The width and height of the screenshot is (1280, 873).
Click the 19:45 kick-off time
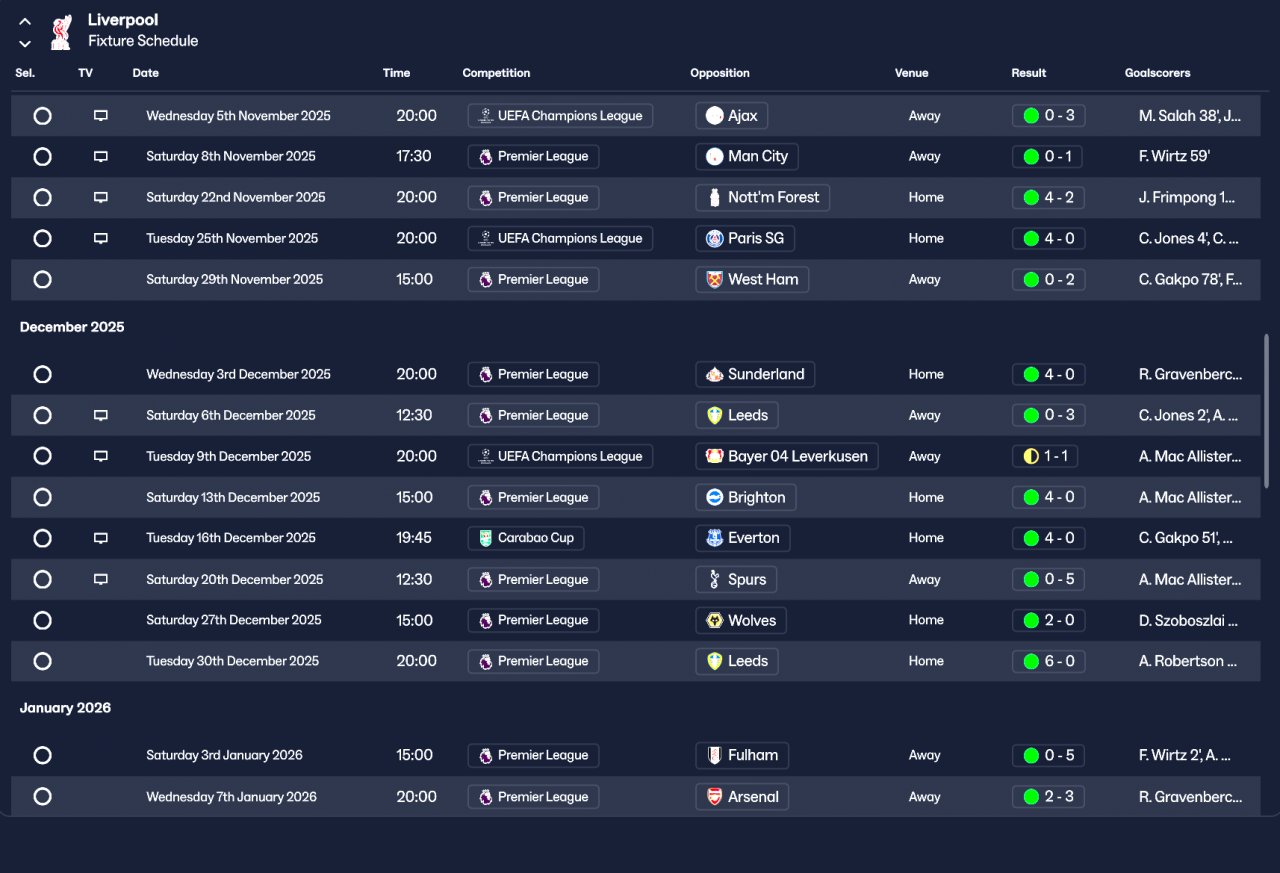[414, 538]
